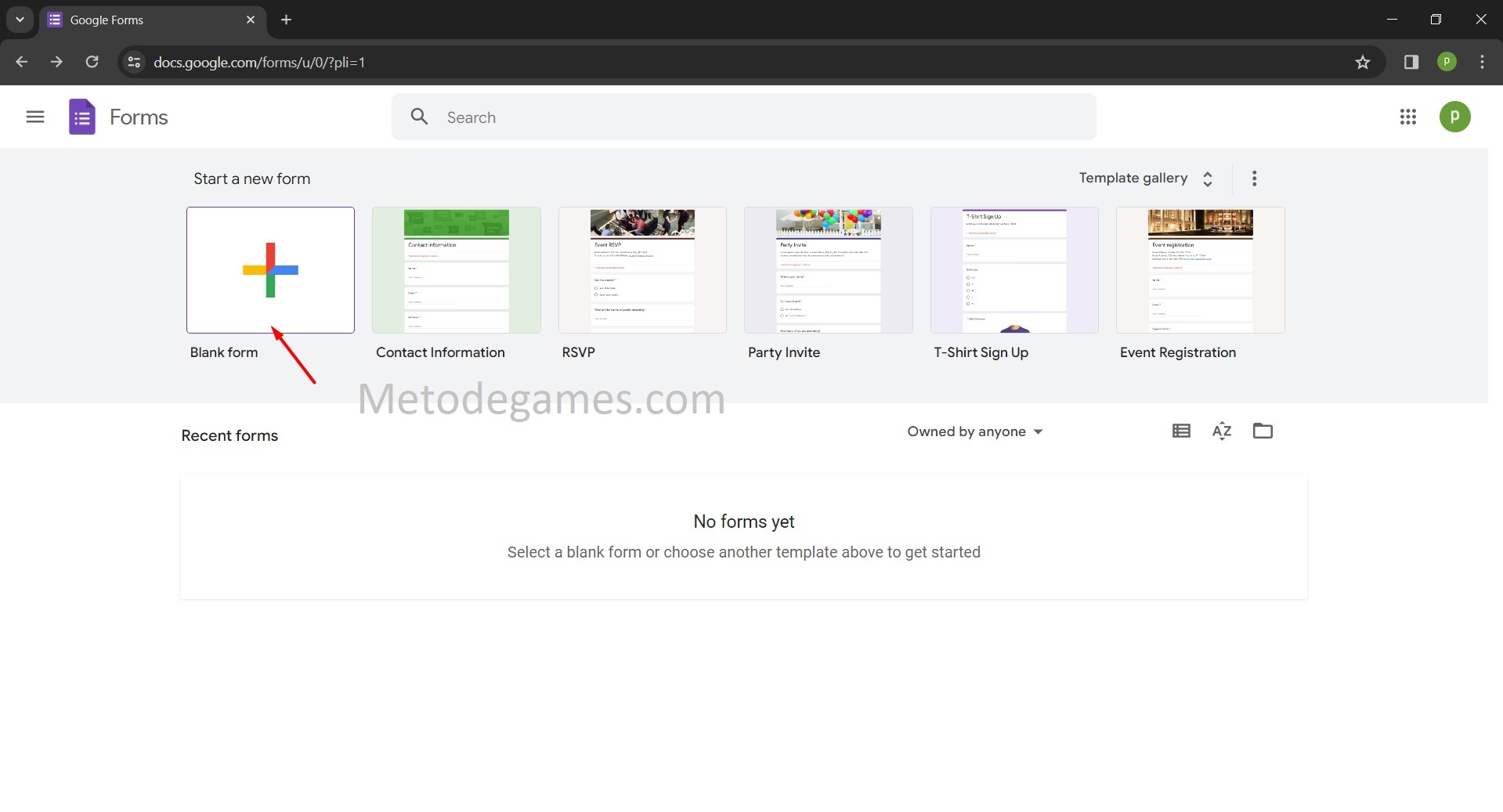Open the green account avatar in Forms header
Viewport: 1503px width, 812px height.
tap(1454, 117)
